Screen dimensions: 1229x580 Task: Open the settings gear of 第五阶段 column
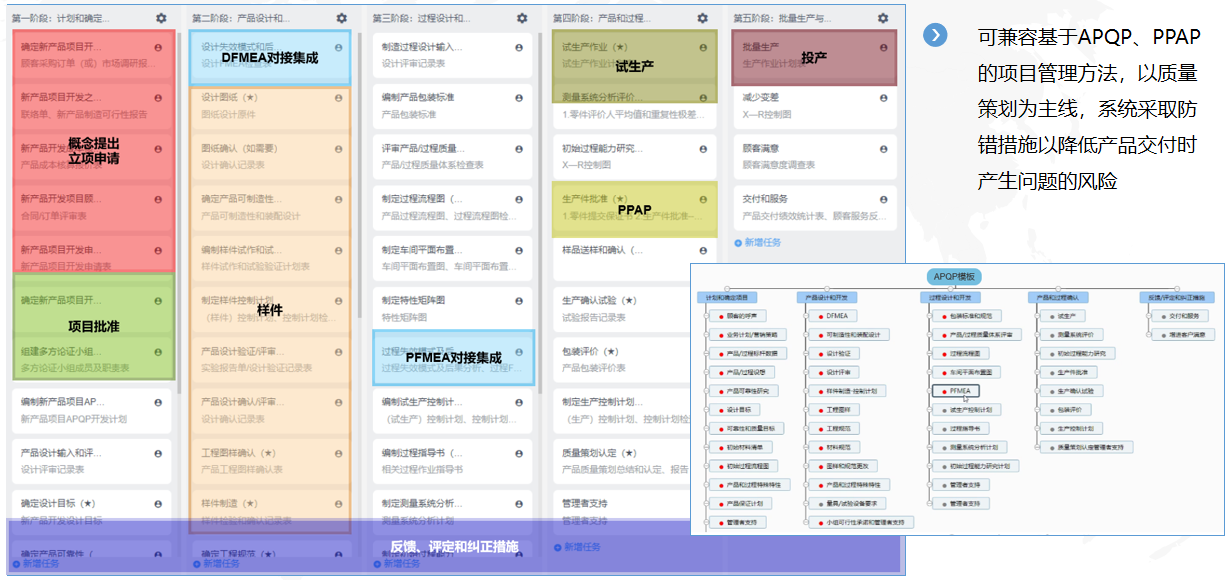[x=881, y=17]
